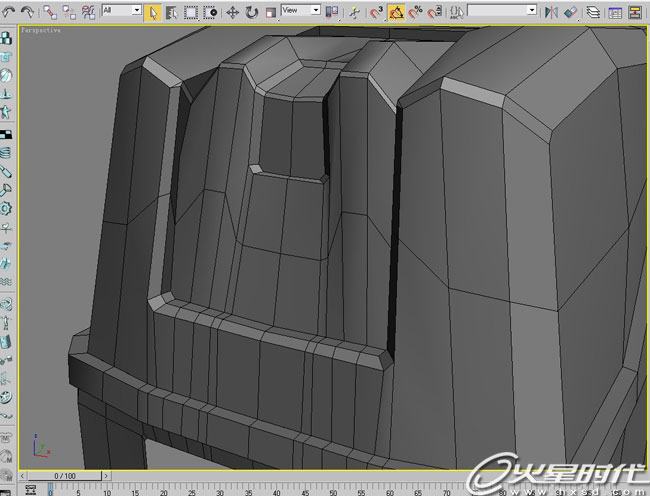Choose the Bind to Space Warp tool
This screenshot has width=650, height=496.
[88, 12]
